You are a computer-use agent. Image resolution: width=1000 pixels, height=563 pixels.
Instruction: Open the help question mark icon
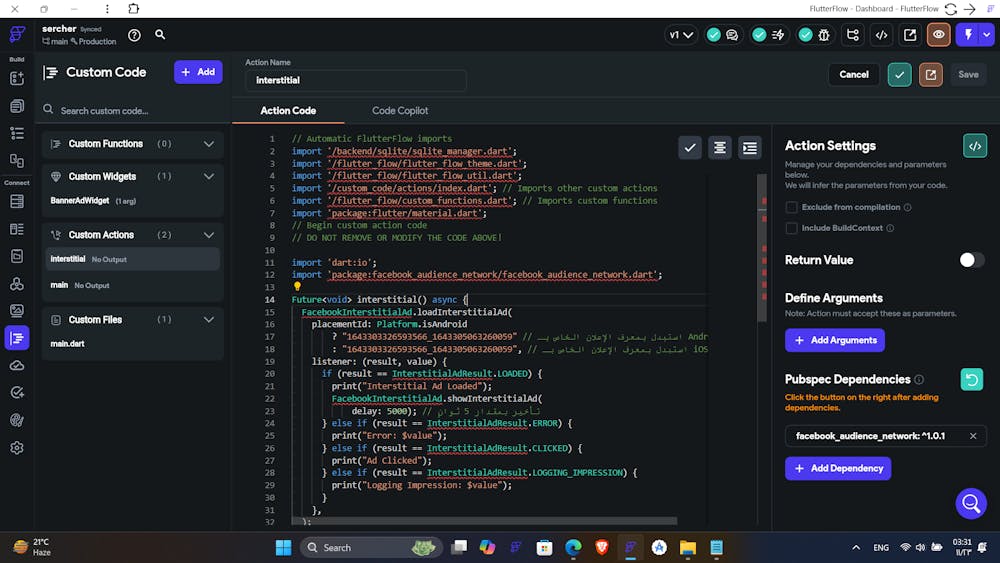coord(134,35)
